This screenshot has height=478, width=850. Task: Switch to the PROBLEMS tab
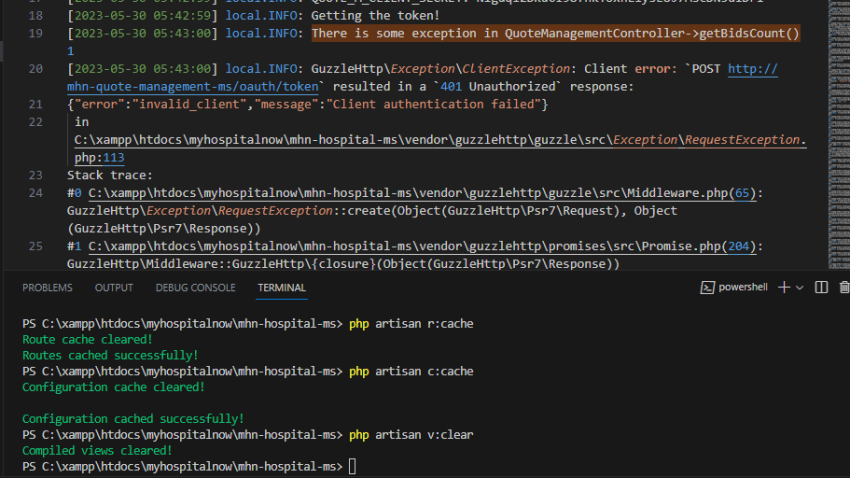[47, 288]
